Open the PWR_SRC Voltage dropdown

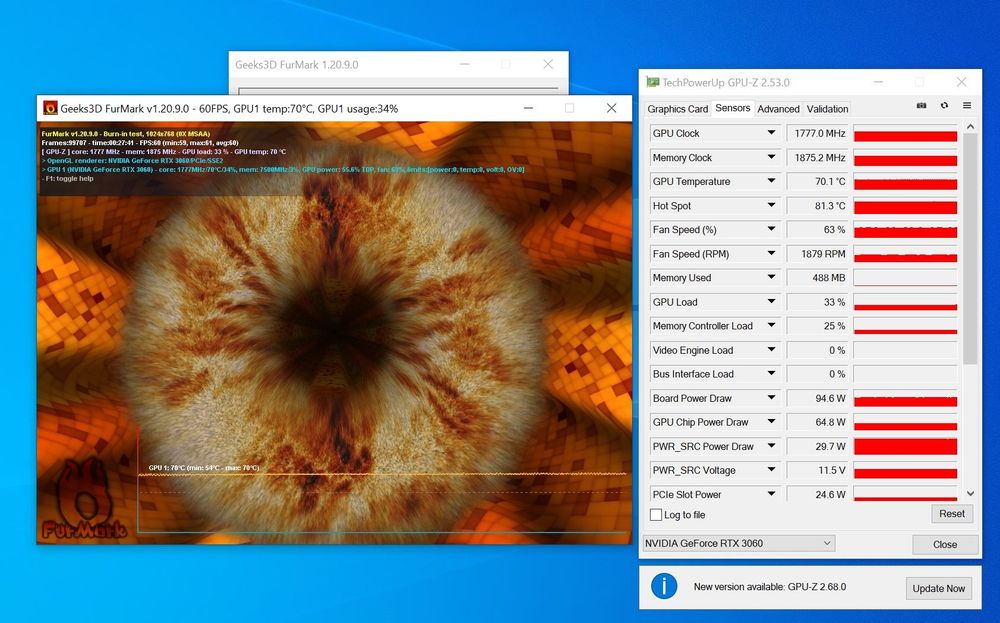[x=771, y=470]
